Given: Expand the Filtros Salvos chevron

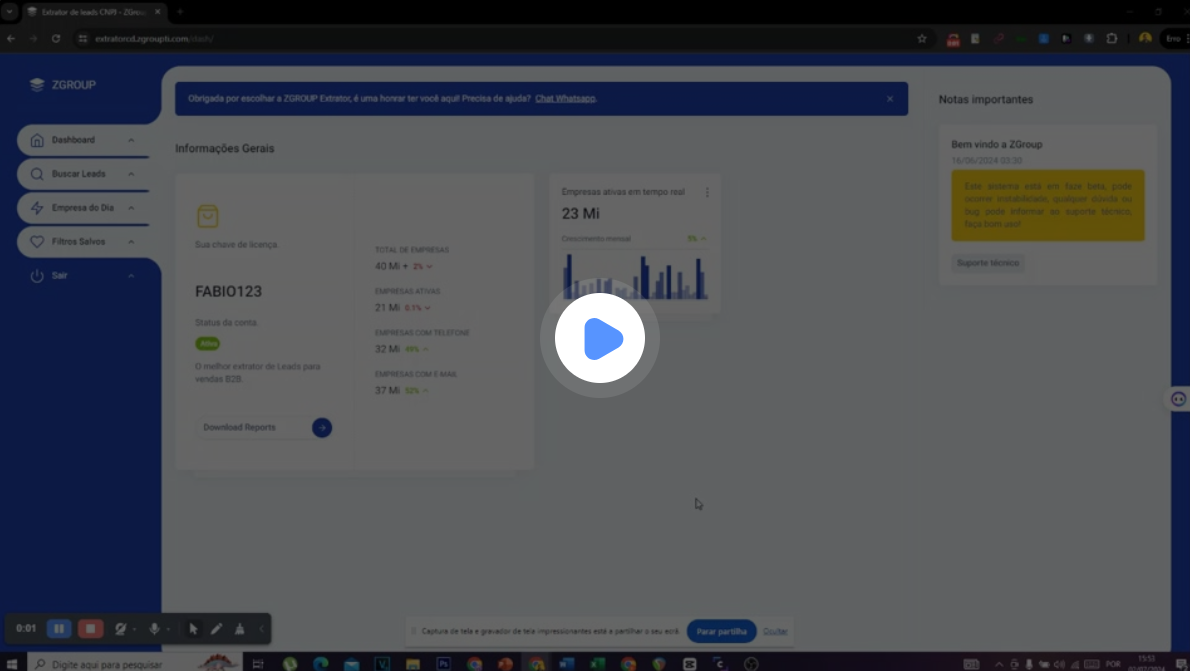Looking at the screenshot, I should pyautogui.click(x=131, y=242).
